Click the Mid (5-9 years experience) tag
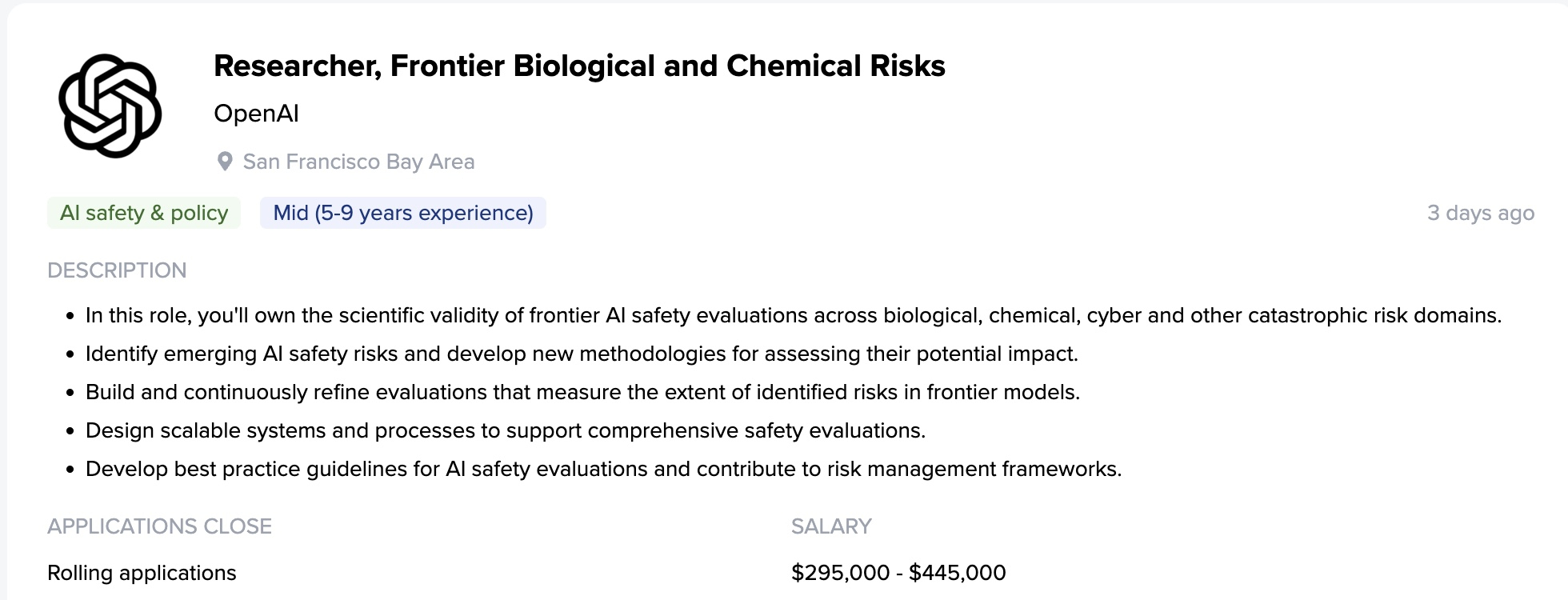The width and height of the screenshot is (1568, 600). tap(403, 213)
